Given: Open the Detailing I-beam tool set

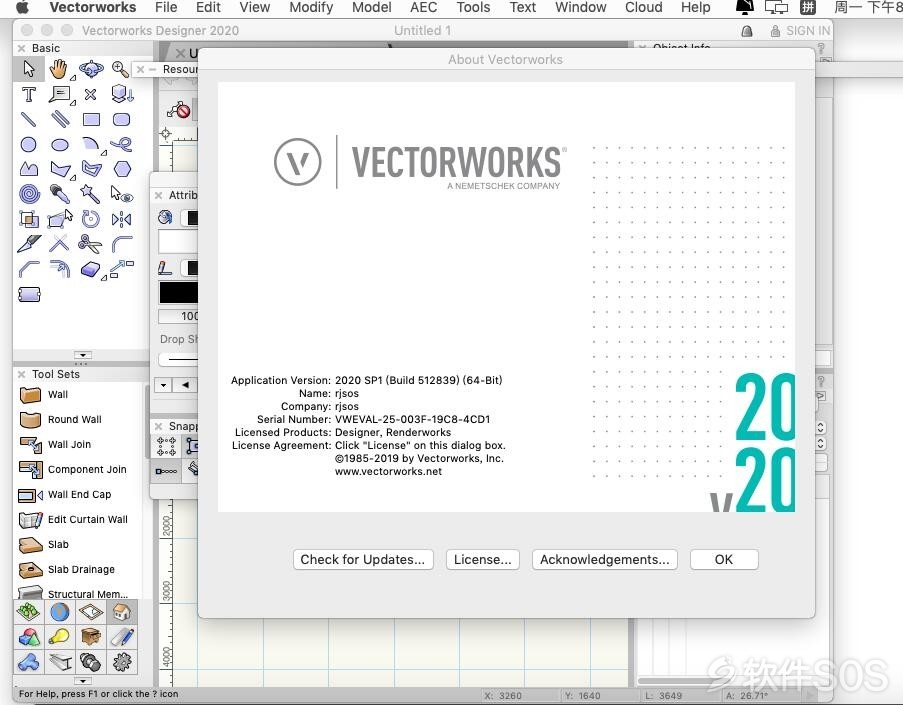Looking at the screenshot, I should coord(60,662).
